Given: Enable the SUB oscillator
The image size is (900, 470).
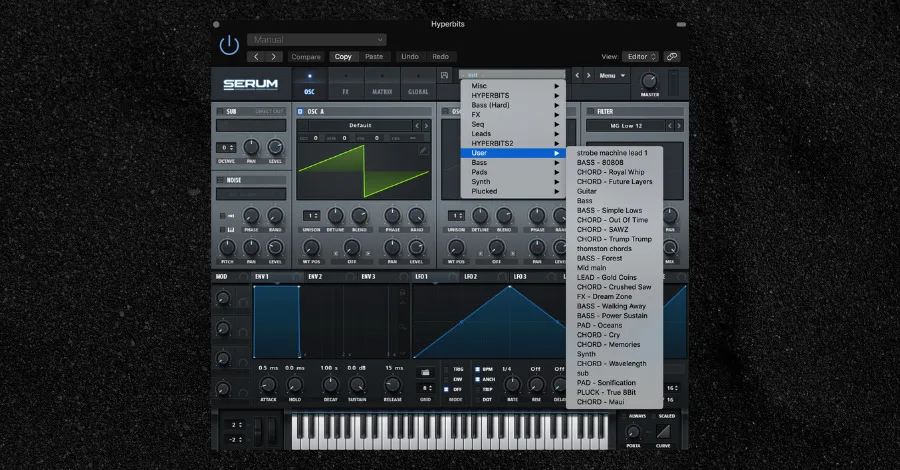Looking at the screenshot, I should pyautogui.click(x=220, y=111).
